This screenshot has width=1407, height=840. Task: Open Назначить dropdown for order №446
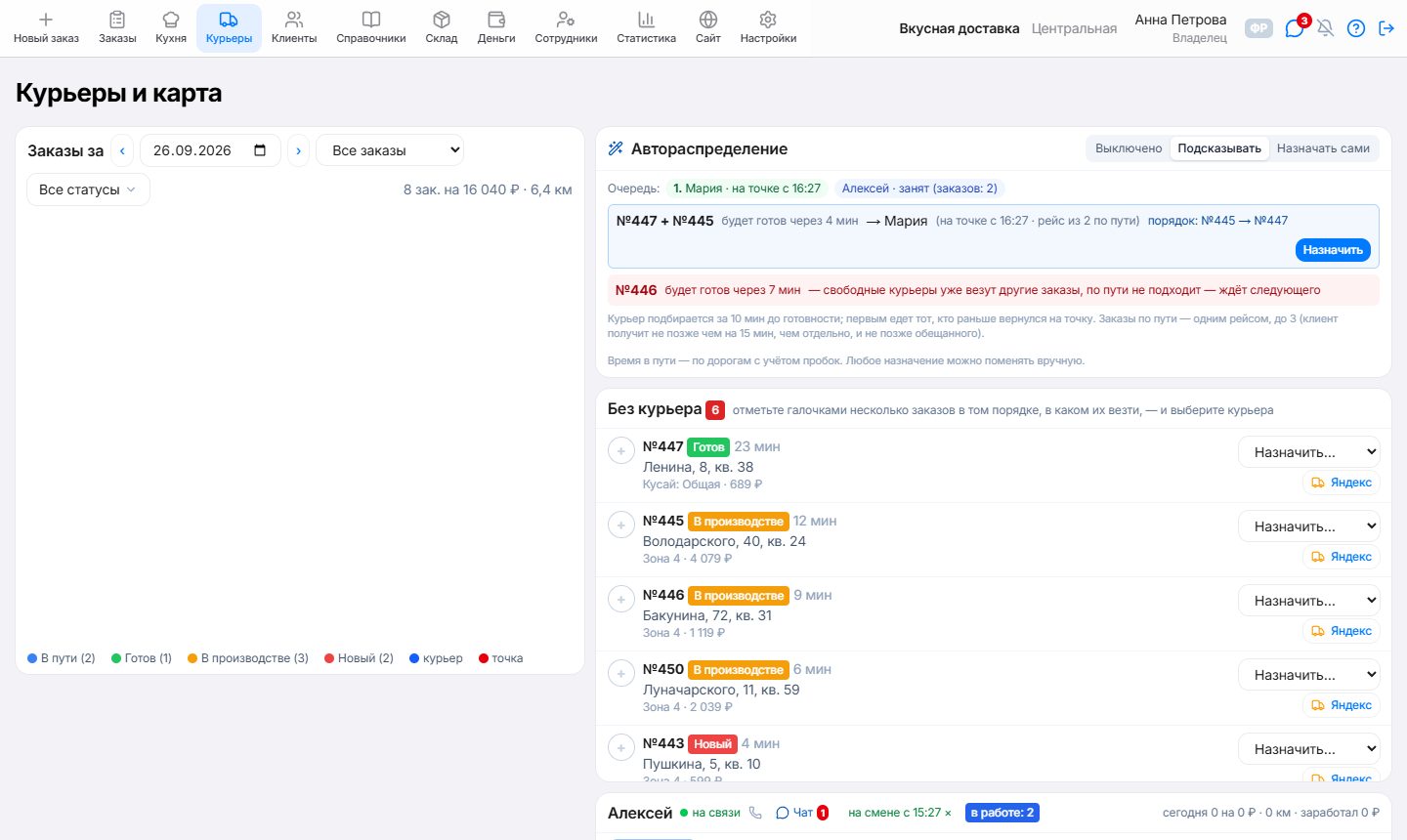(1309, 601)
